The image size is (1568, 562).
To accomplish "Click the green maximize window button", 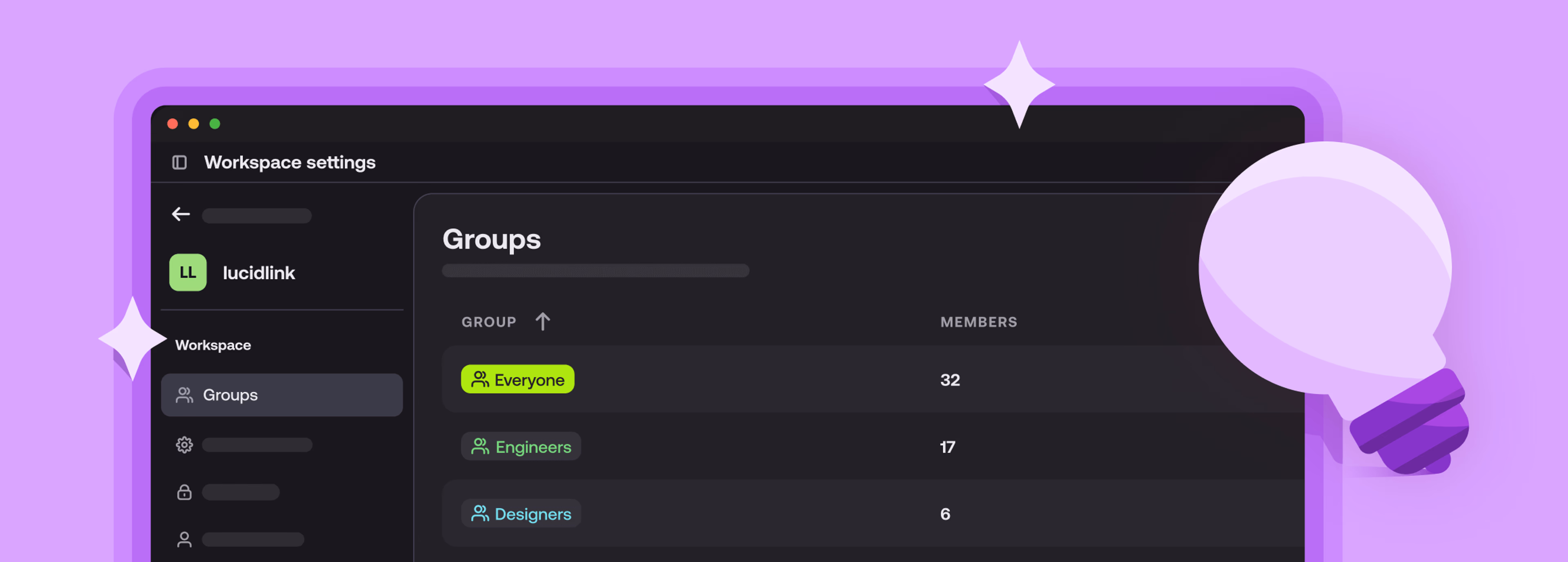I will tap(215, 124).
